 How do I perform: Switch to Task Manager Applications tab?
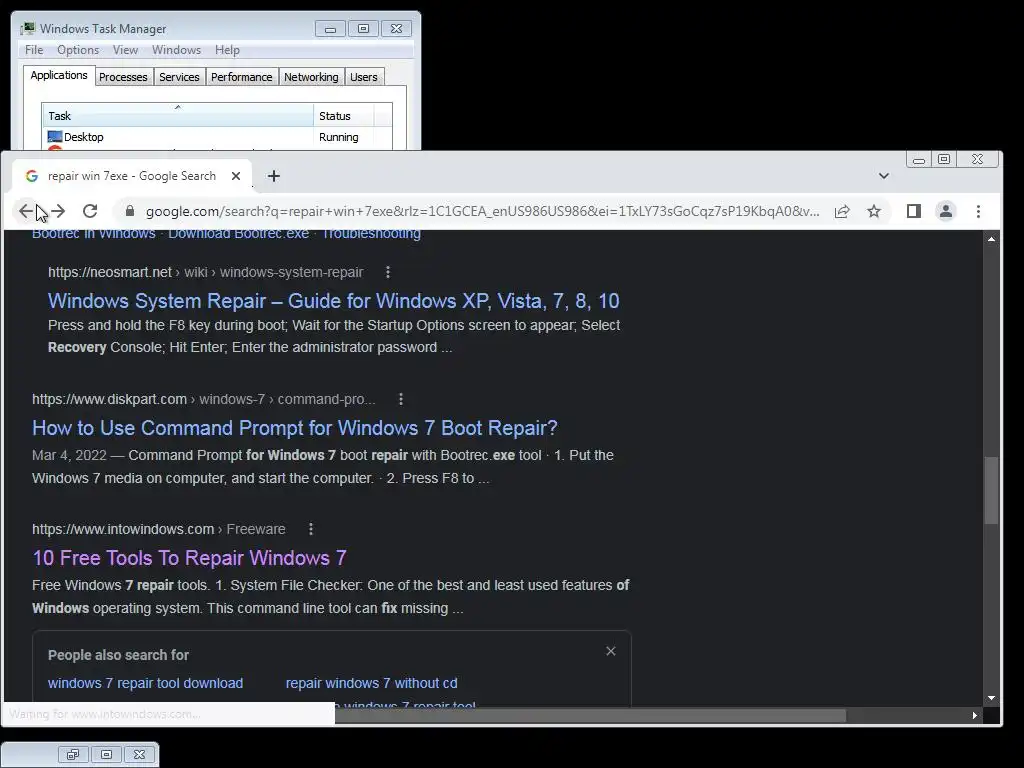(x=59, y=75)
